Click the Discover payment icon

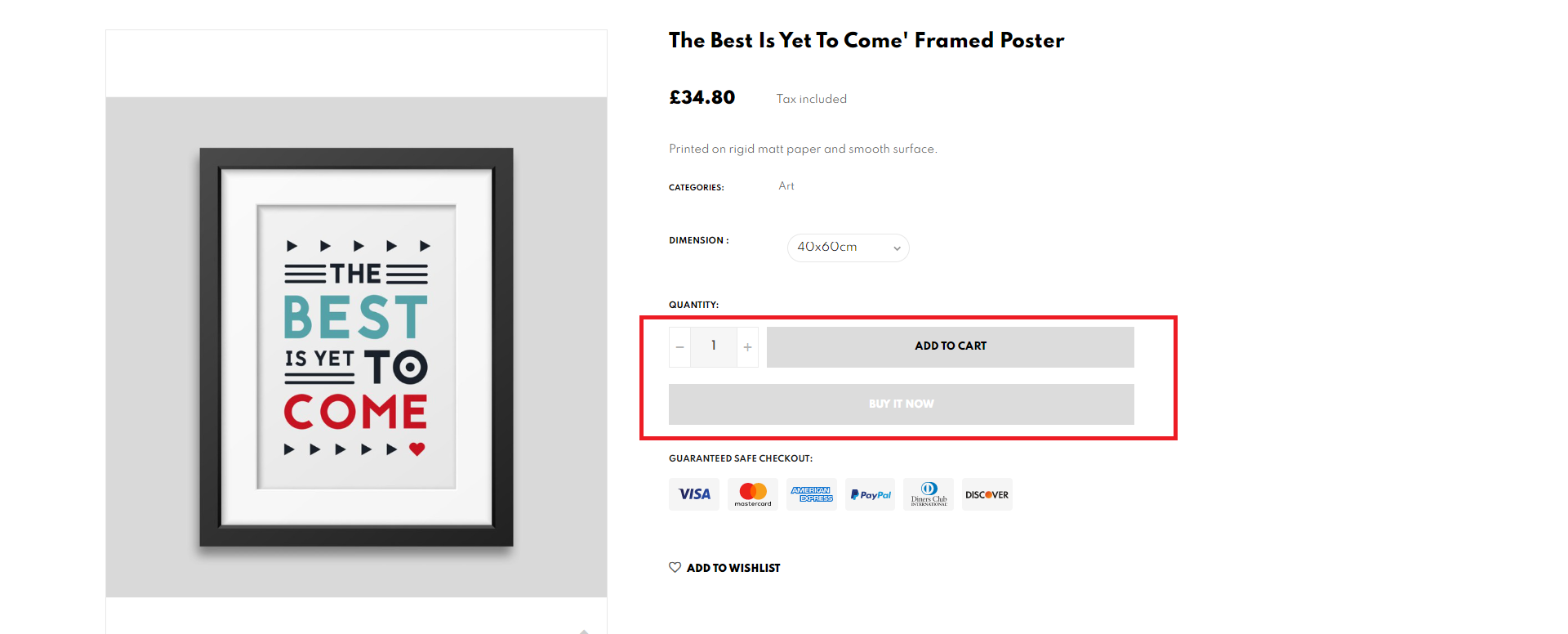pos(987,494)
